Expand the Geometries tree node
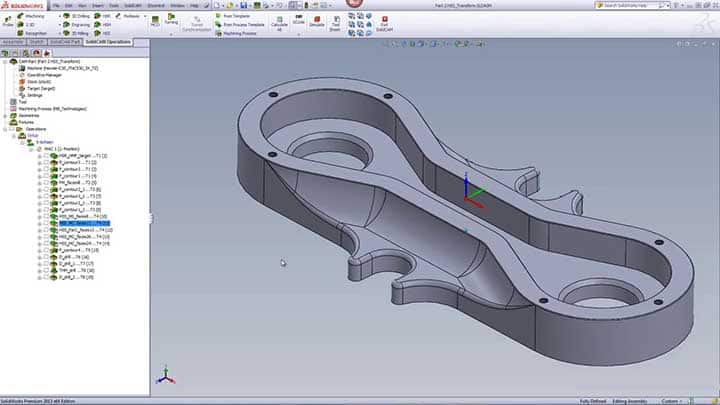 click(5, 115)
